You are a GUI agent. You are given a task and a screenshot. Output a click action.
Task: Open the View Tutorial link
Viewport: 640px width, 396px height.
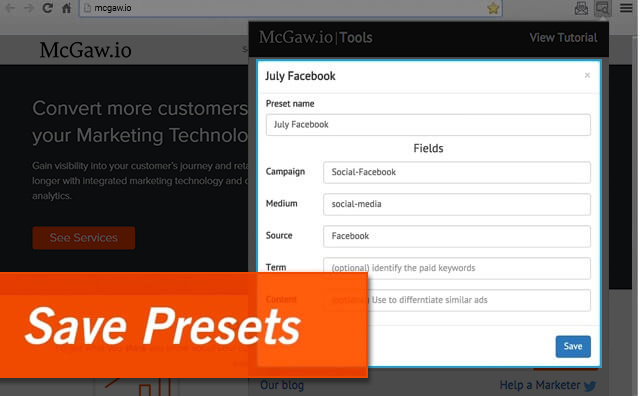coord(563,38)
